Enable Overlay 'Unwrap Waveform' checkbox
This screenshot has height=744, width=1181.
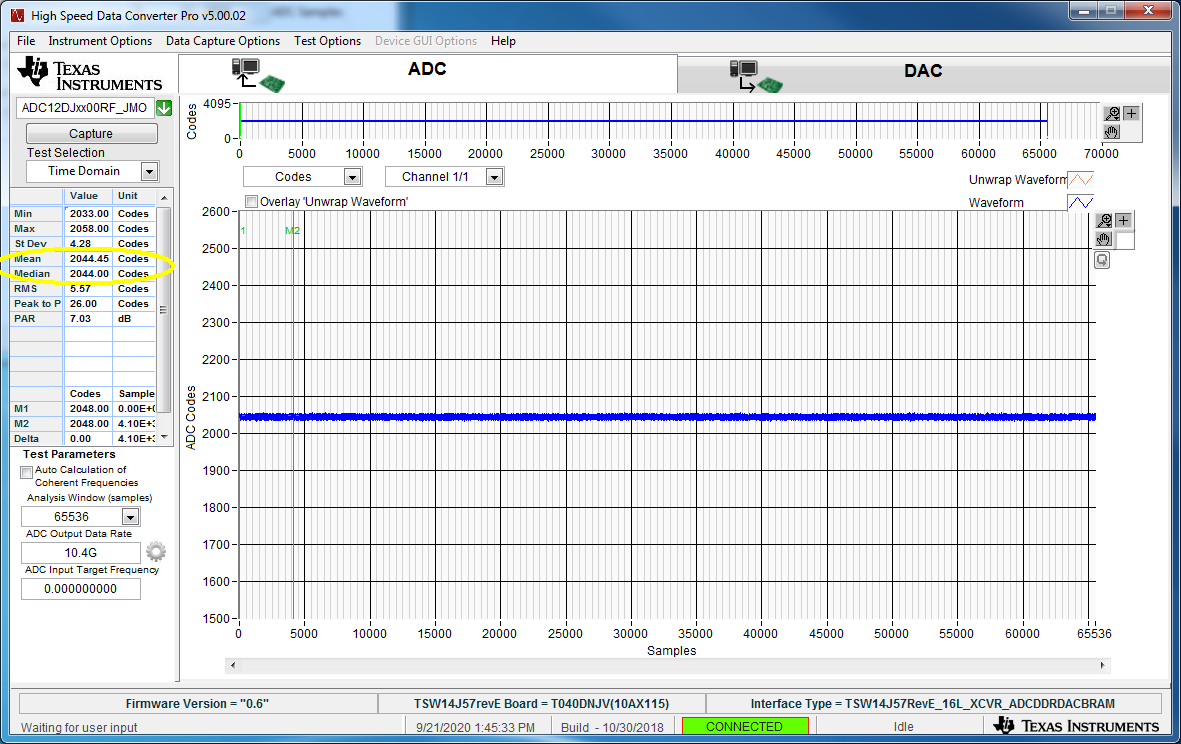click(x=252, y=202)
